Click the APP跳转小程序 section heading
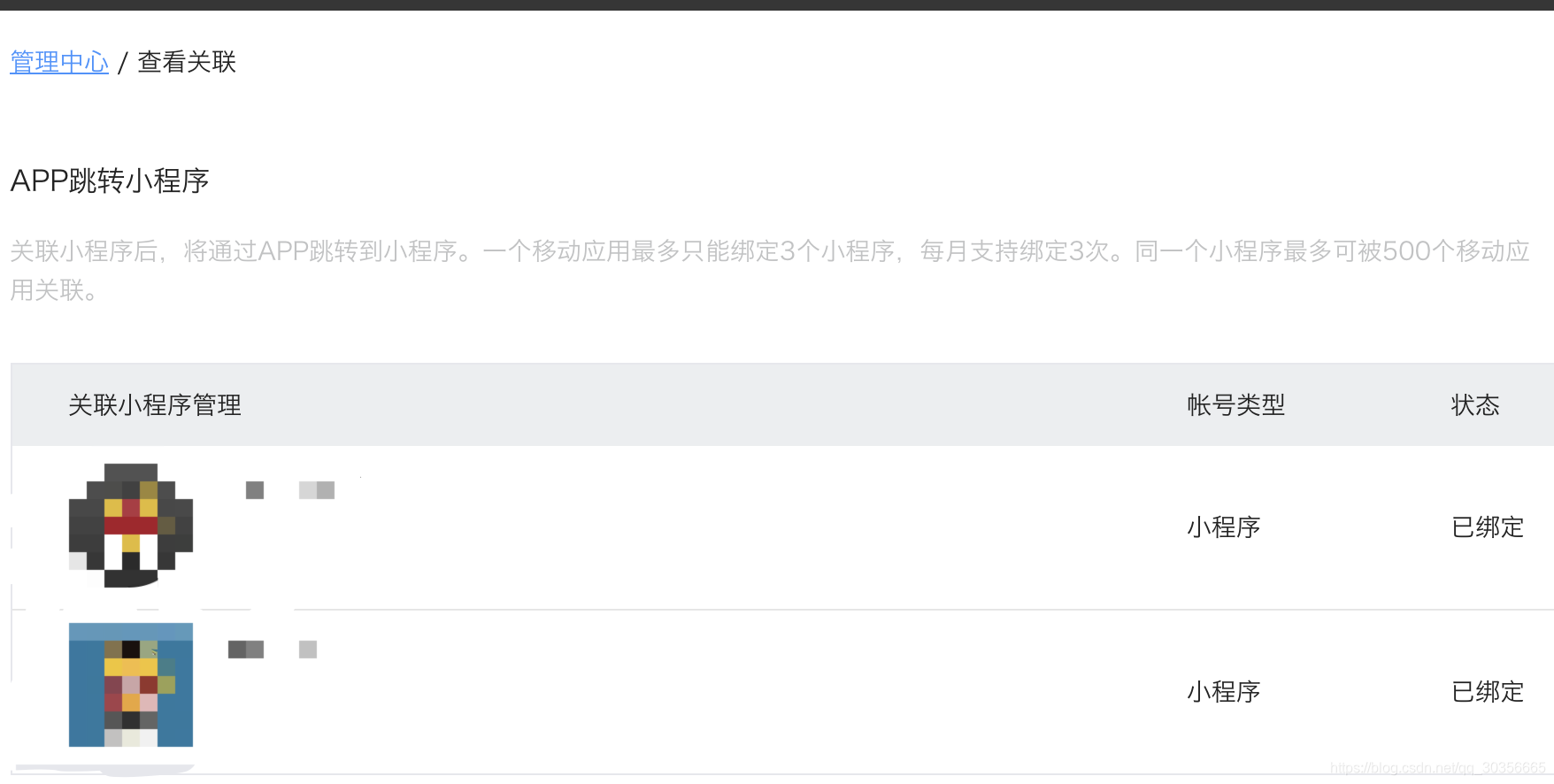 coord(110,181)
